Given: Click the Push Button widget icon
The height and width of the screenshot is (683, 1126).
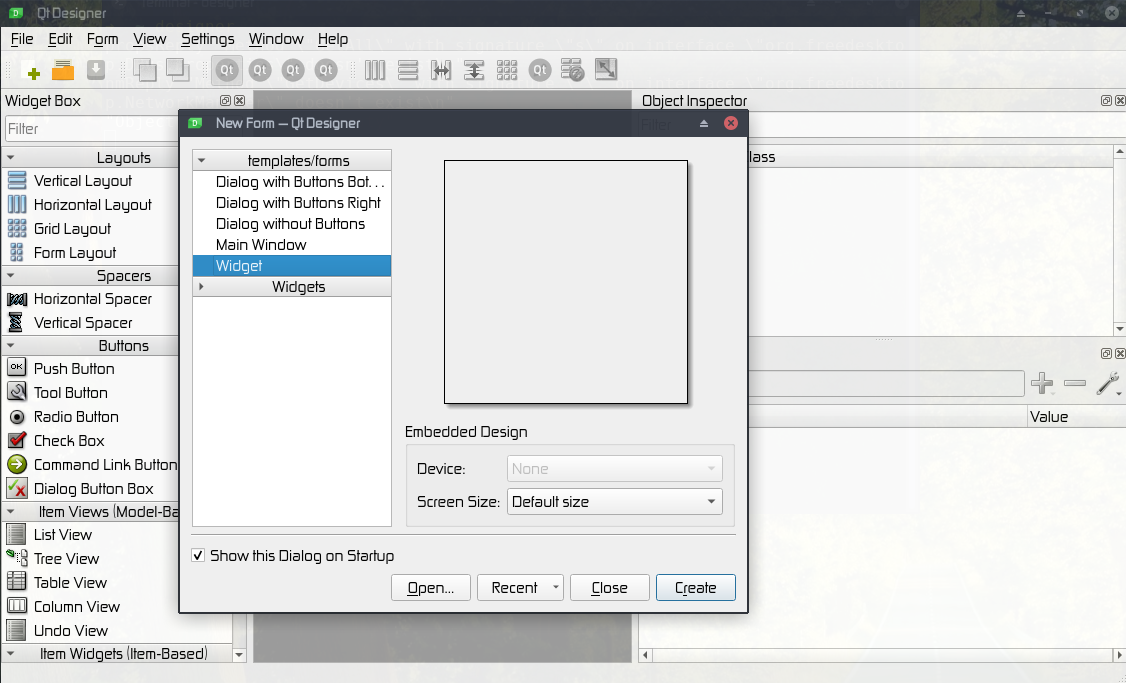Looking at the screenshot, I should click(17, 368).
